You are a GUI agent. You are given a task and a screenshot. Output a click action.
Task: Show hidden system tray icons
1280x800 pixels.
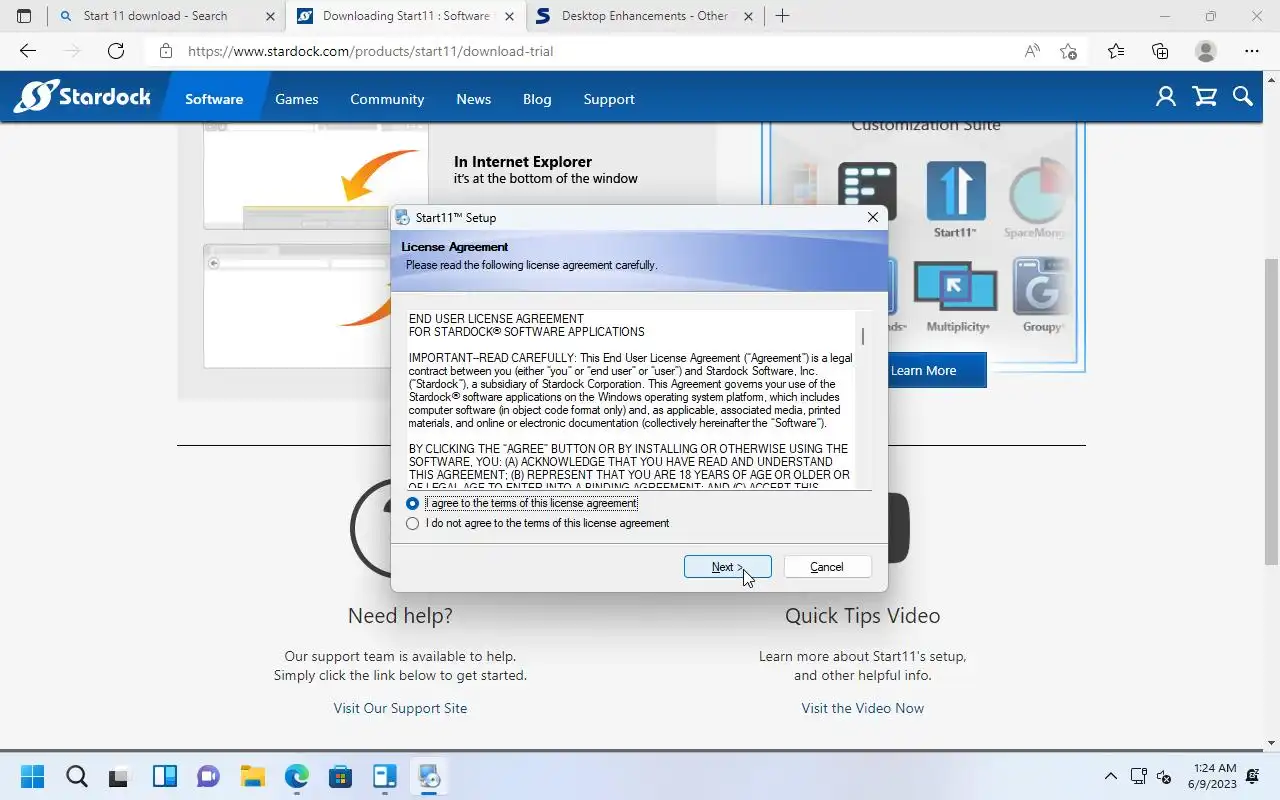pyautogui.click(x=1110, y=776)
